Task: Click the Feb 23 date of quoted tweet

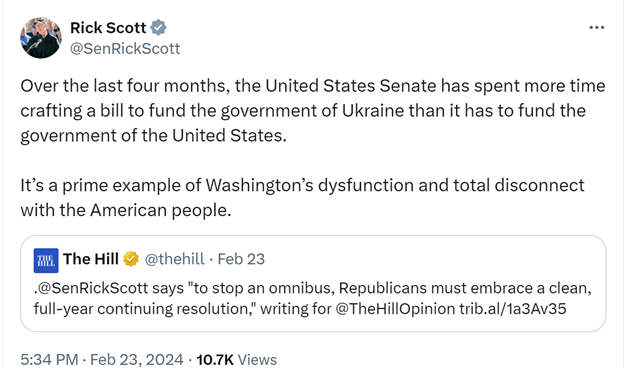Action: tap(241, 259)
